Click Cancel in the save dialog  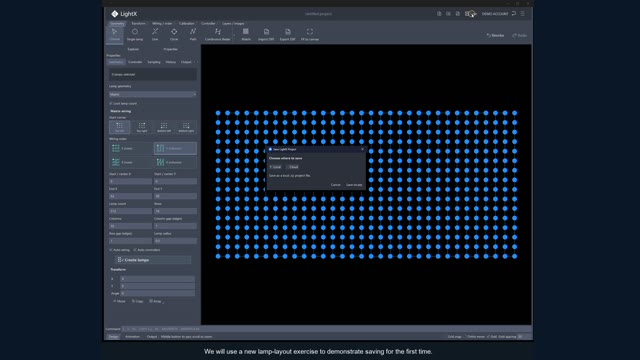(x=336, y=185)
